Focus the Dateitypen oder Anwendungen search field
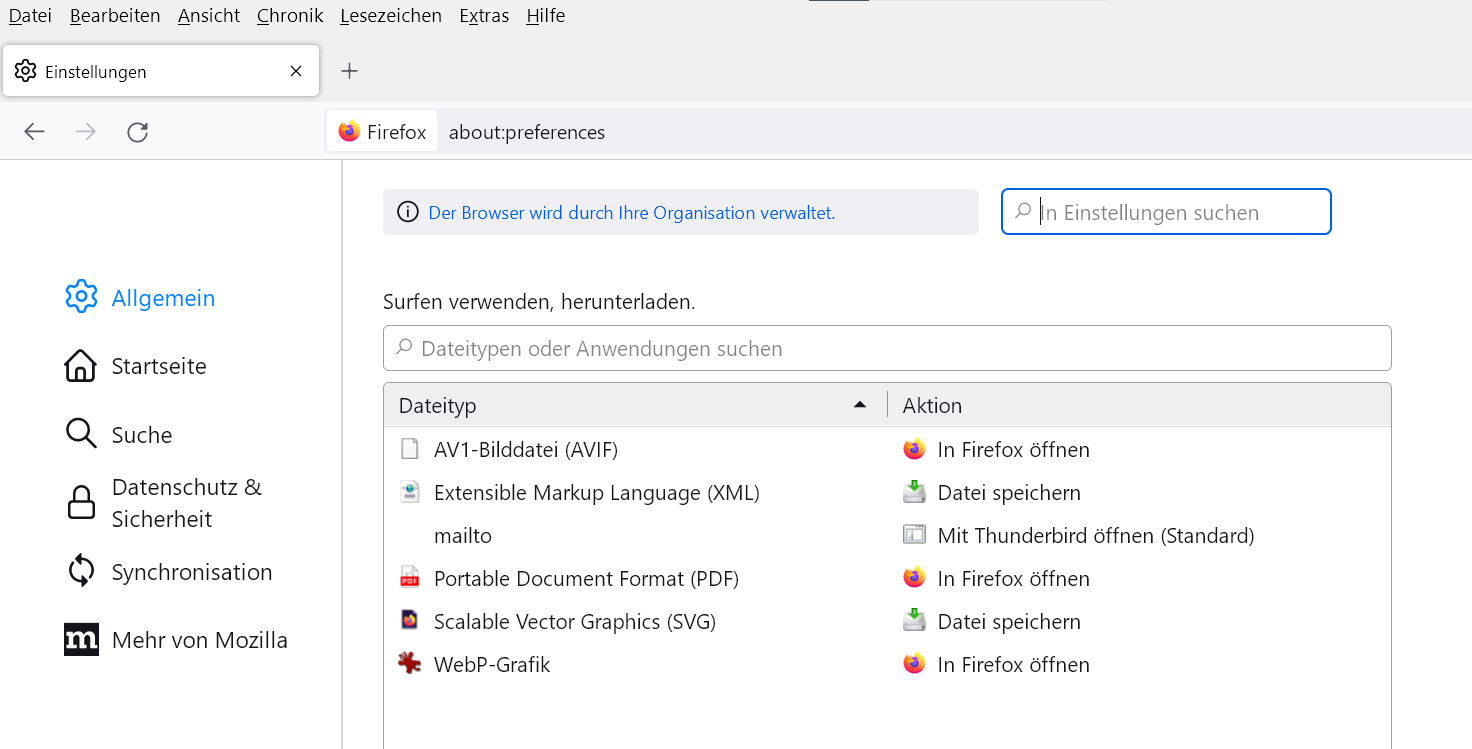Image resolution: width=1472 pixels, height=749 pixels. coord(887,348)
